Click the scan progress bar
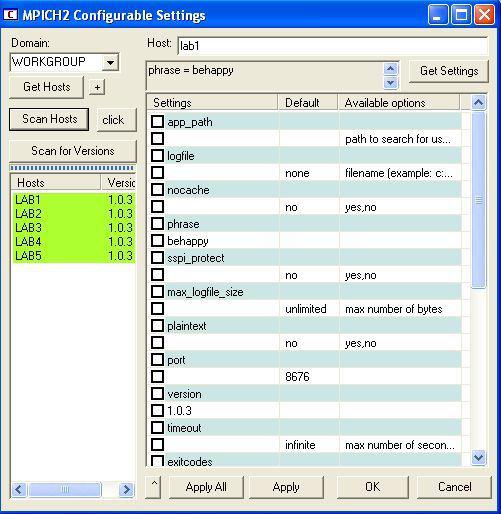 [x=72, y=168]
